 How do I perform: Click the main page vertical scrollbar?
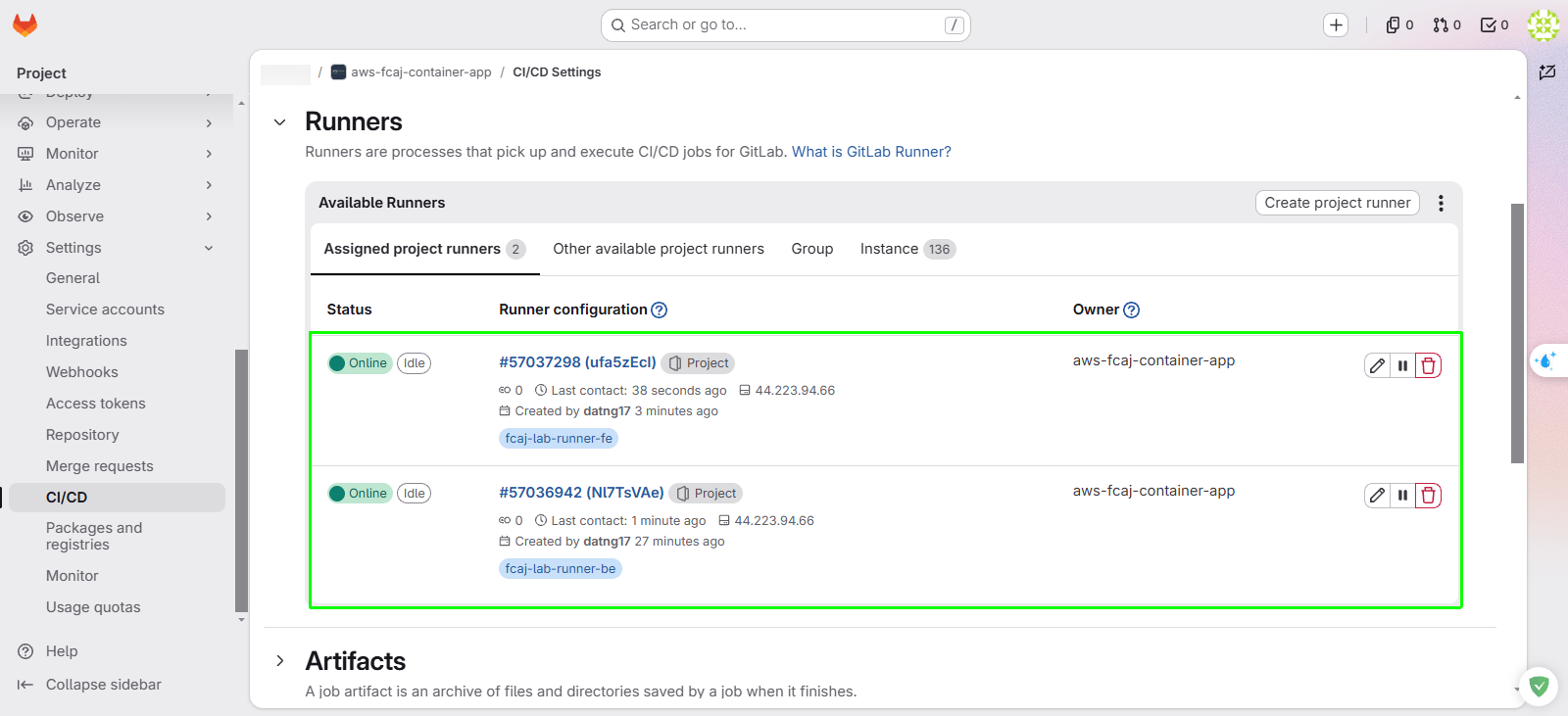(x=1517, y=333)
